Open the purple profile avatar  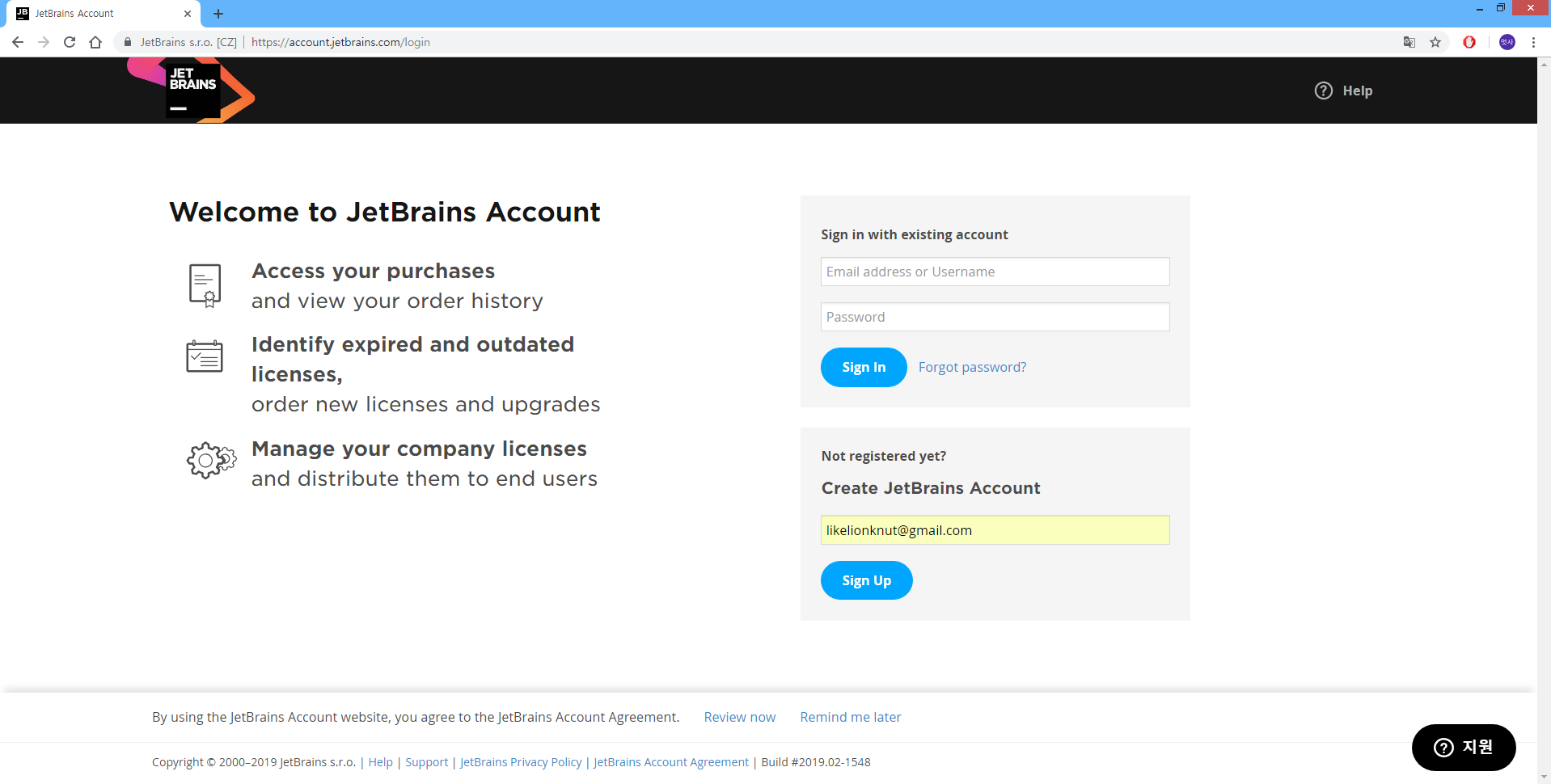(x=1507, y=42)
